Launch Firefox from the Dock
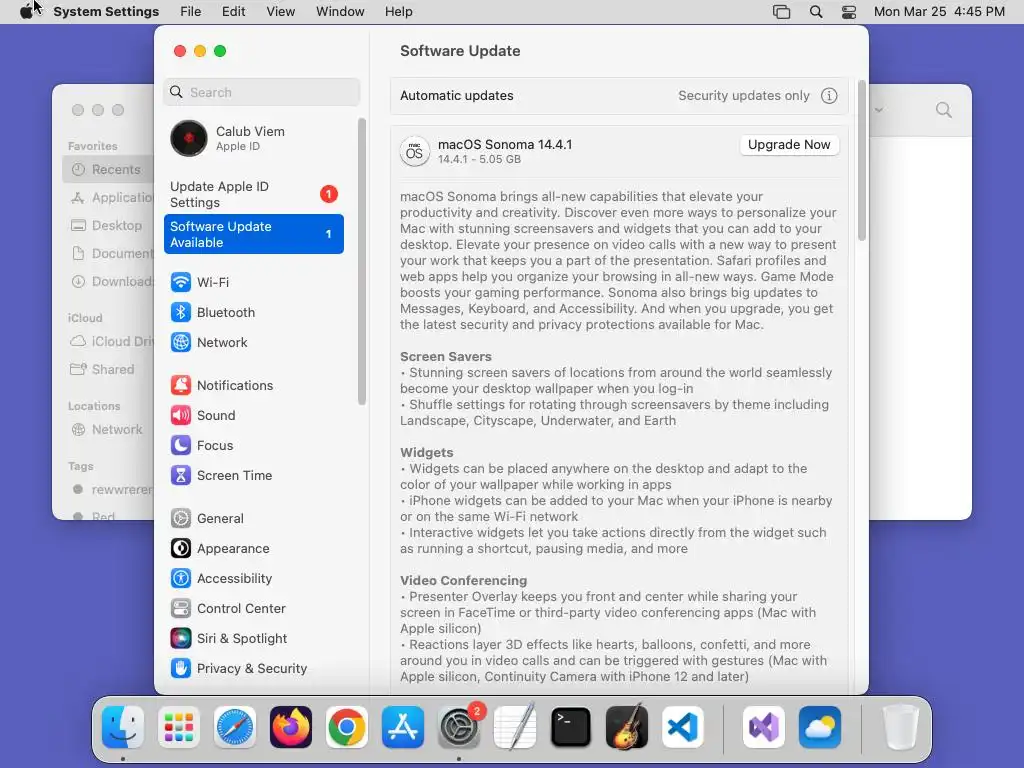The width and height of the screenshot is (1024, 768). tap(291, 727)
